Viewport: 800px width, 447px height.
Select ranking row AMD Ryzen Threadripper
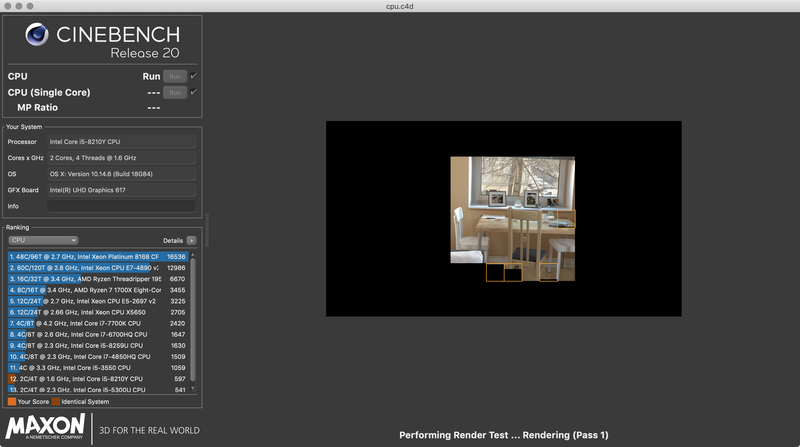pyautogui.click(x=98, y=279)
